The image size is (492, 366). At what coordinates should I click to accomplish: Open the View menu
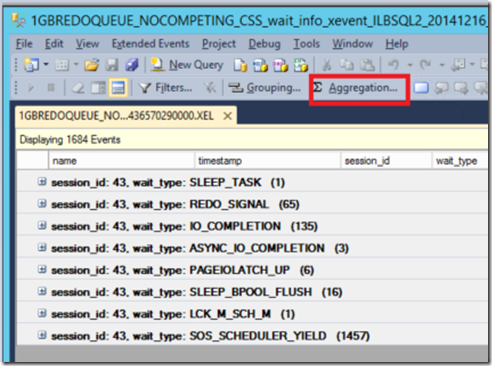(x=87, y=44)
